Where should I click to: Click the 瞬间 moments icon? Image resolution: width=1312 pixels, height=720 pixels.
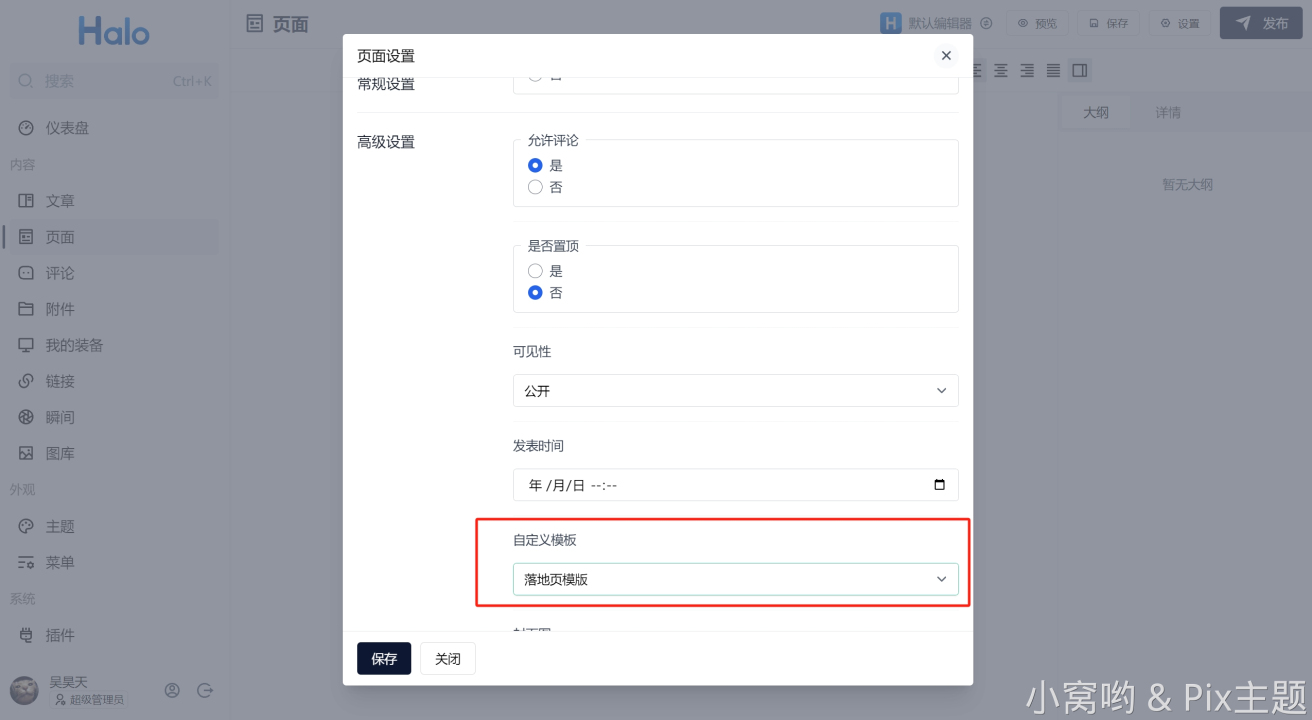[26, 417]
